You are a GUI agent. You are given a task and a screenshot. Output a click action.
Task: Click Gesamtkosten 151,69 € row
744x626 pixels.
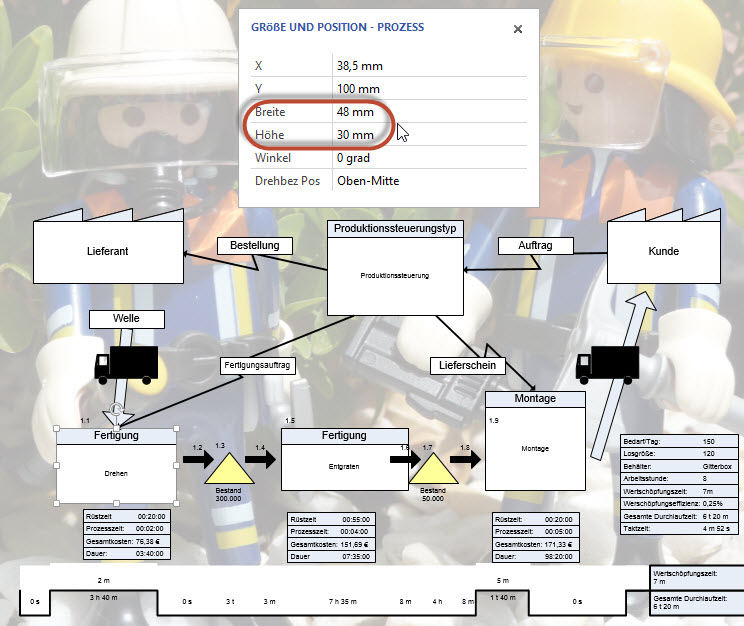pyautogui.click(x=331, y=544)
